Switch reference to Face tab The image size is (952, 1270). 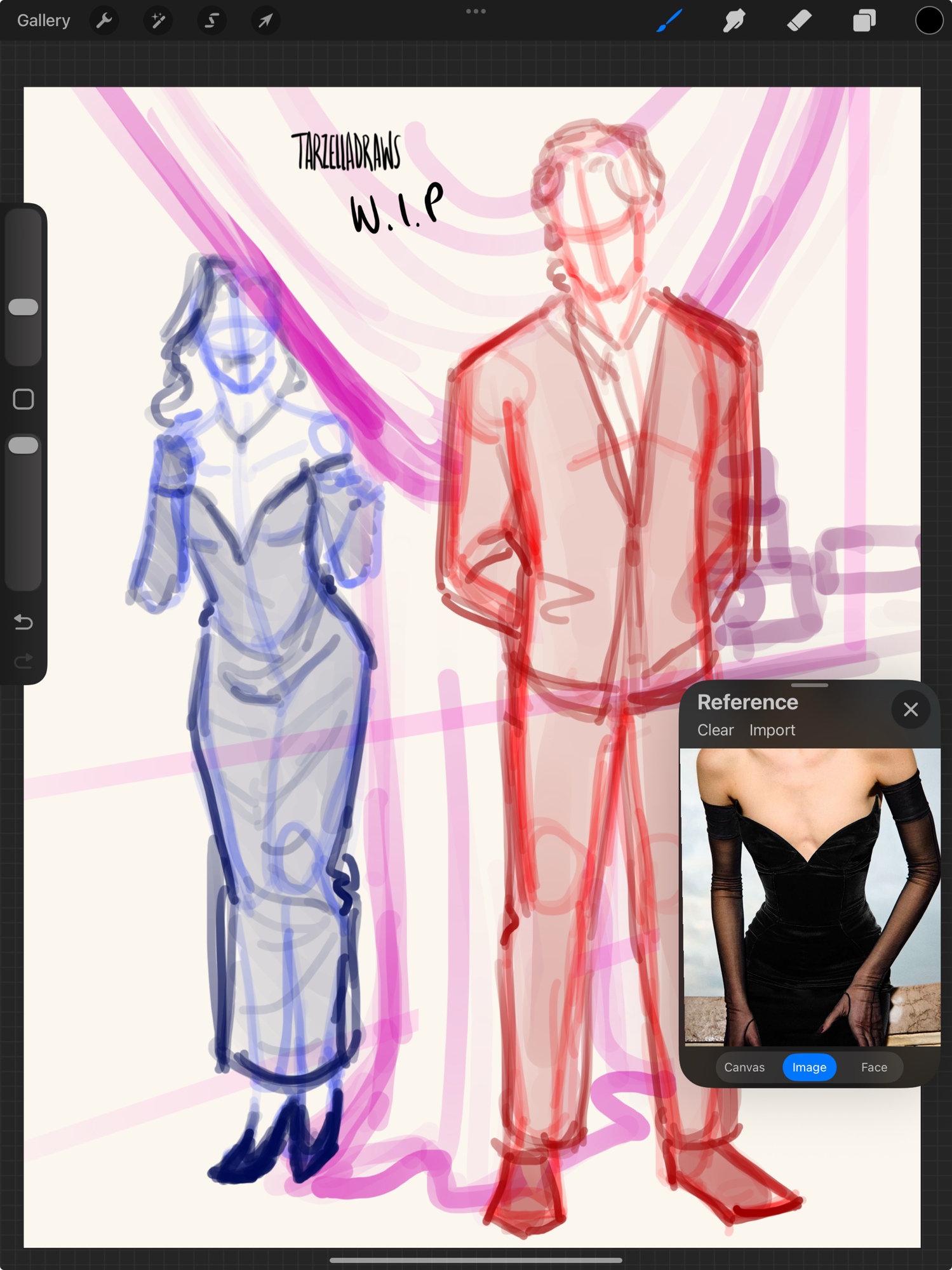coord(874,1067)
